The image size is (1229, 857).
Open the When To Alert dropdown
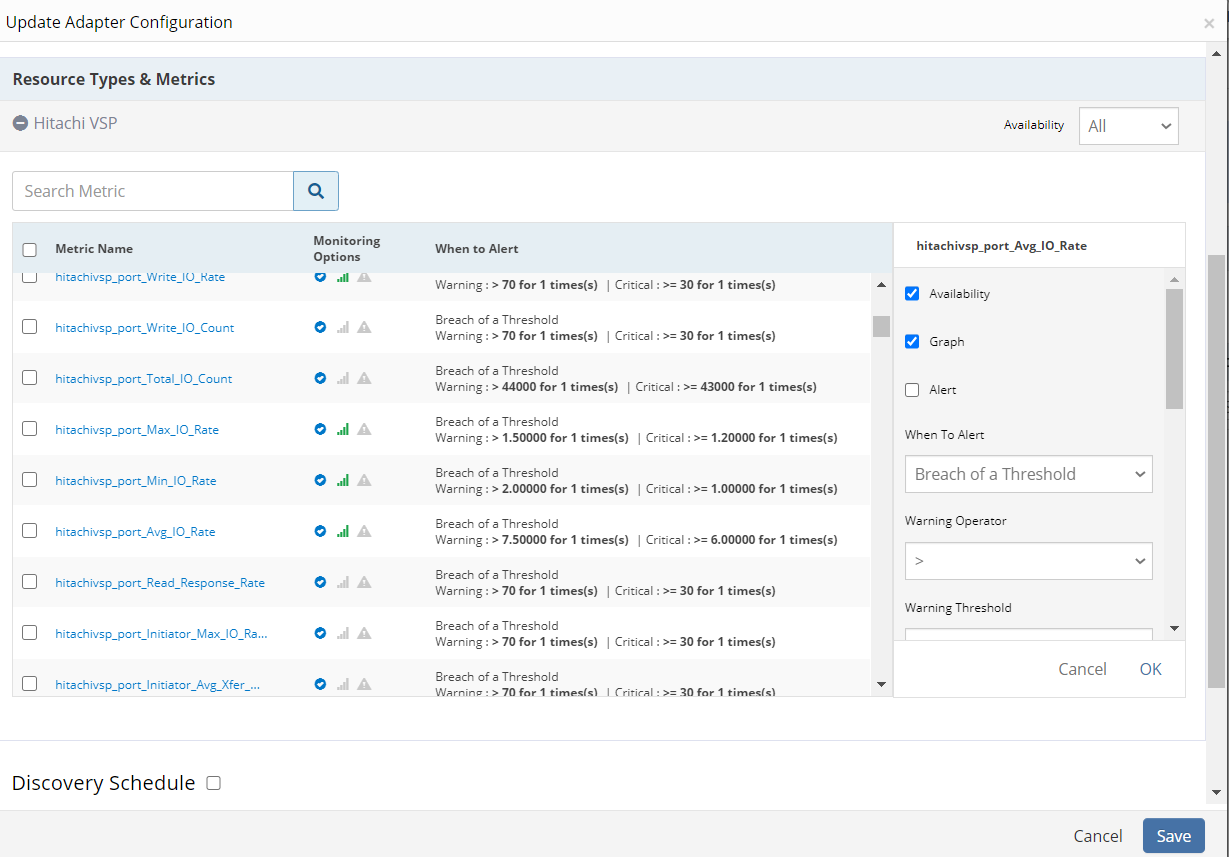point(1028,474)
